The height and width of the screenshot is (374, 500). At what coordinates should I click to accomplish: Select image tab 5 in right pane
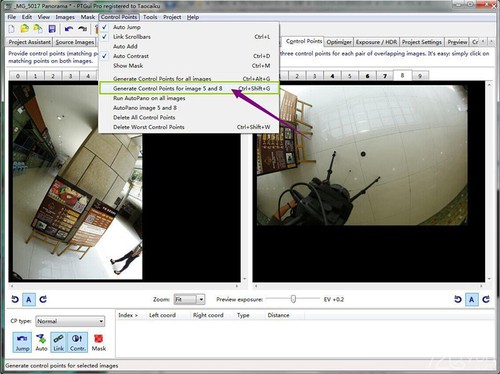pos(350,76)
